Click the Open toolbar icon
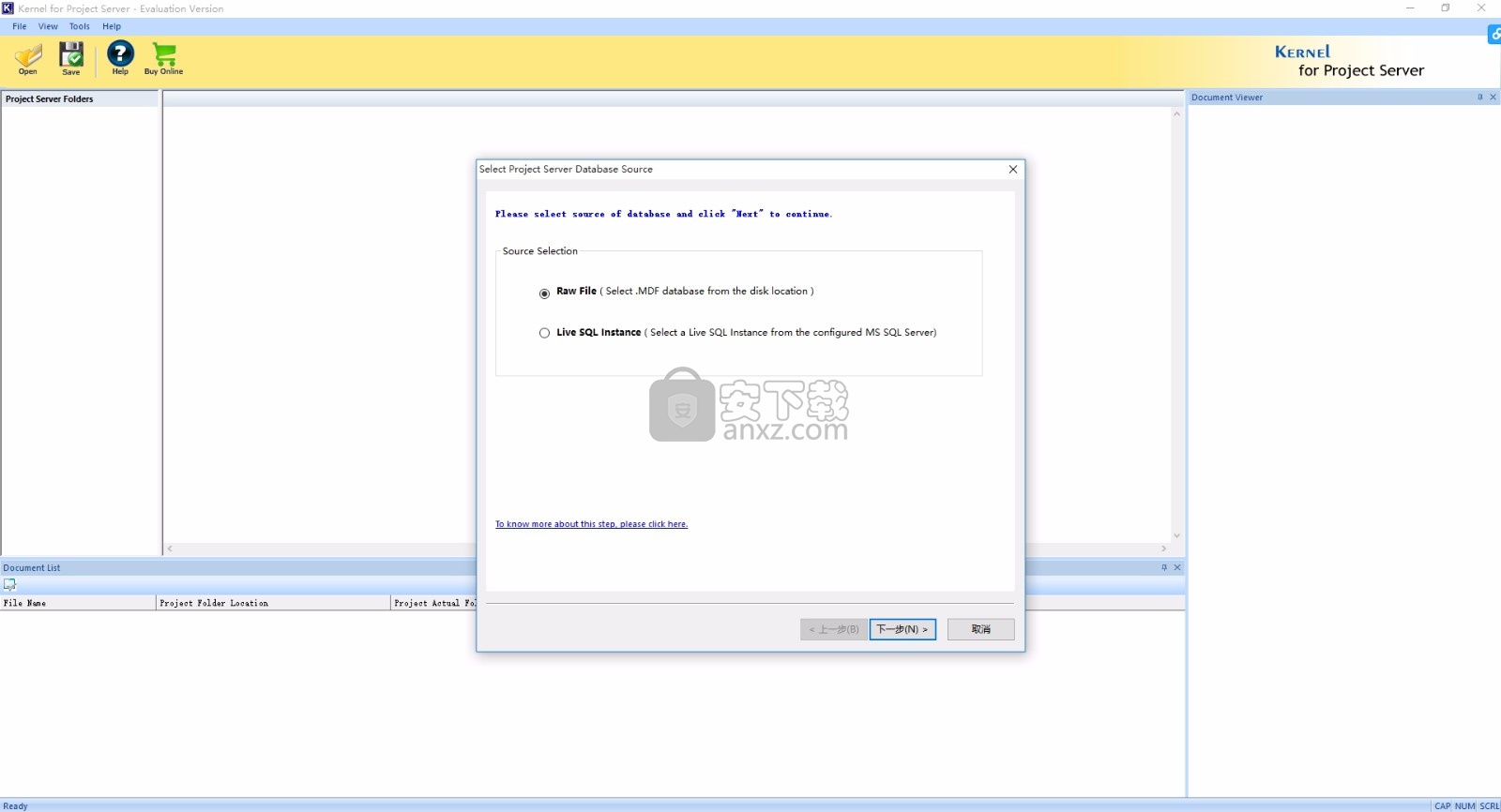1501x812 pixels. coord(28,58)
